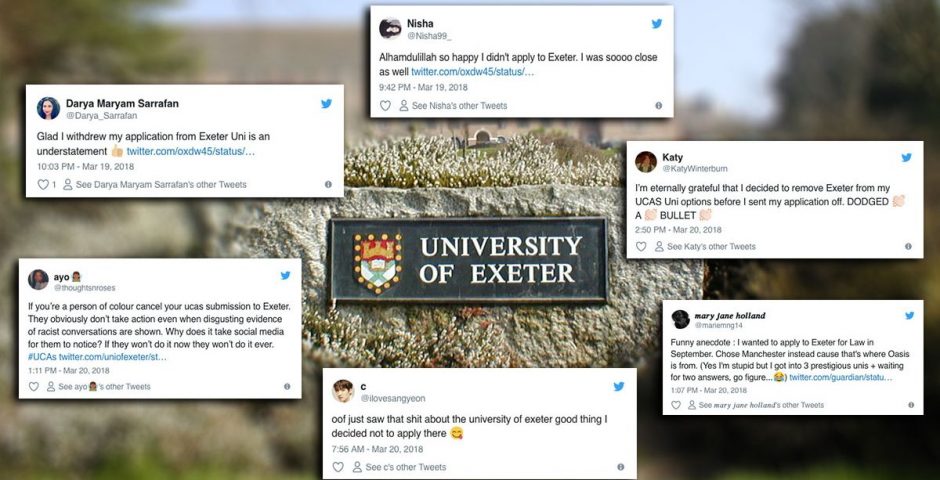Click See Darya Maryam Sarrafan's other Tweets
This screenshot has height=480, width=940.
tap(155, 185)
